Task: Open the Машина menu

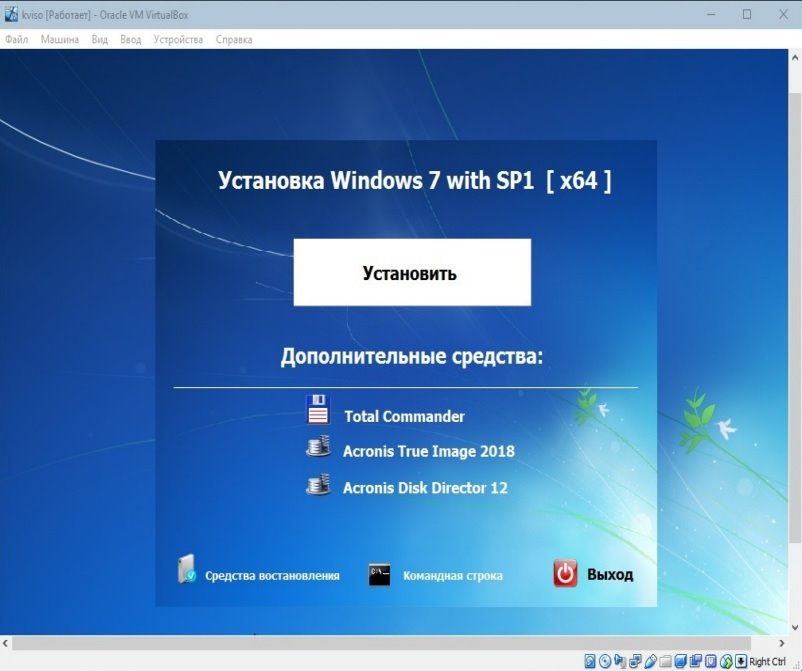Action: [x=59, y=39]
